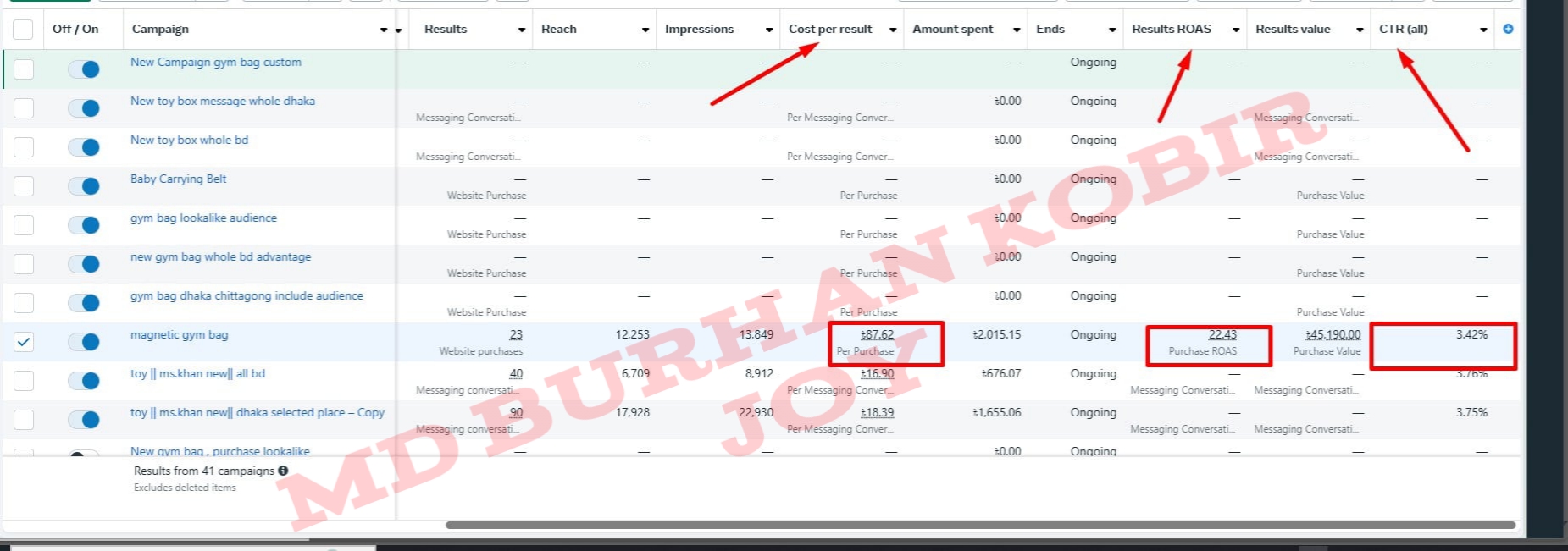Open Results ROAS column dropdown arrow
Image resolution: width=1568 pixels, height=551 pixels.
1236,30
